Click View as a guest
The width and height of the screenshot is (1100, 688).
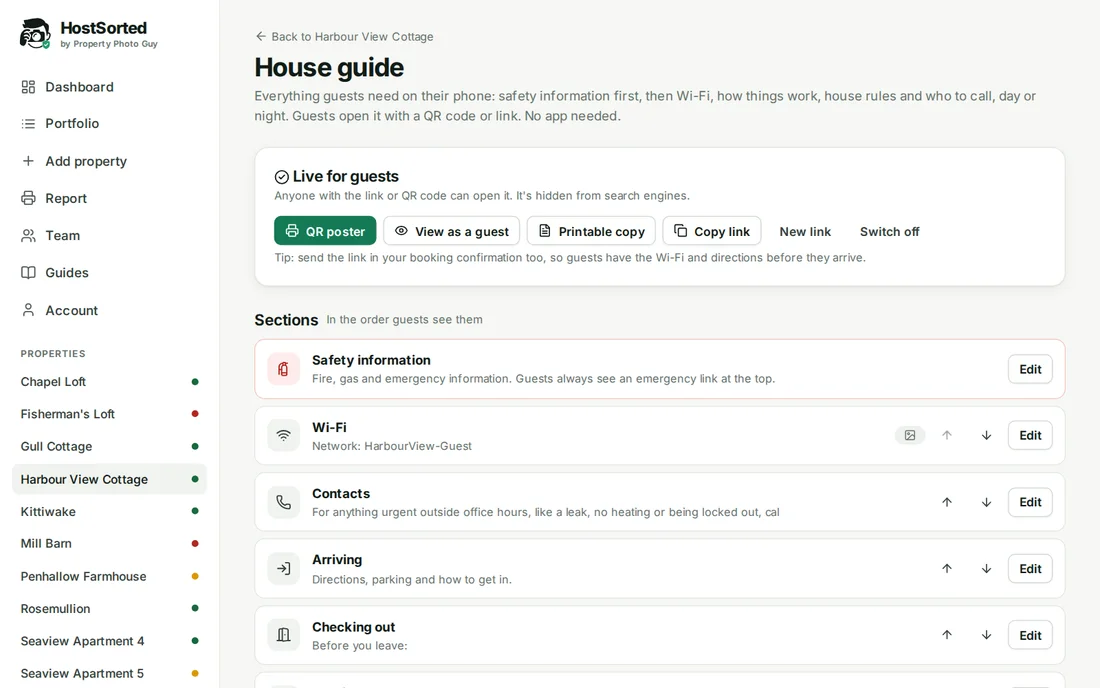tap(452, 231)
